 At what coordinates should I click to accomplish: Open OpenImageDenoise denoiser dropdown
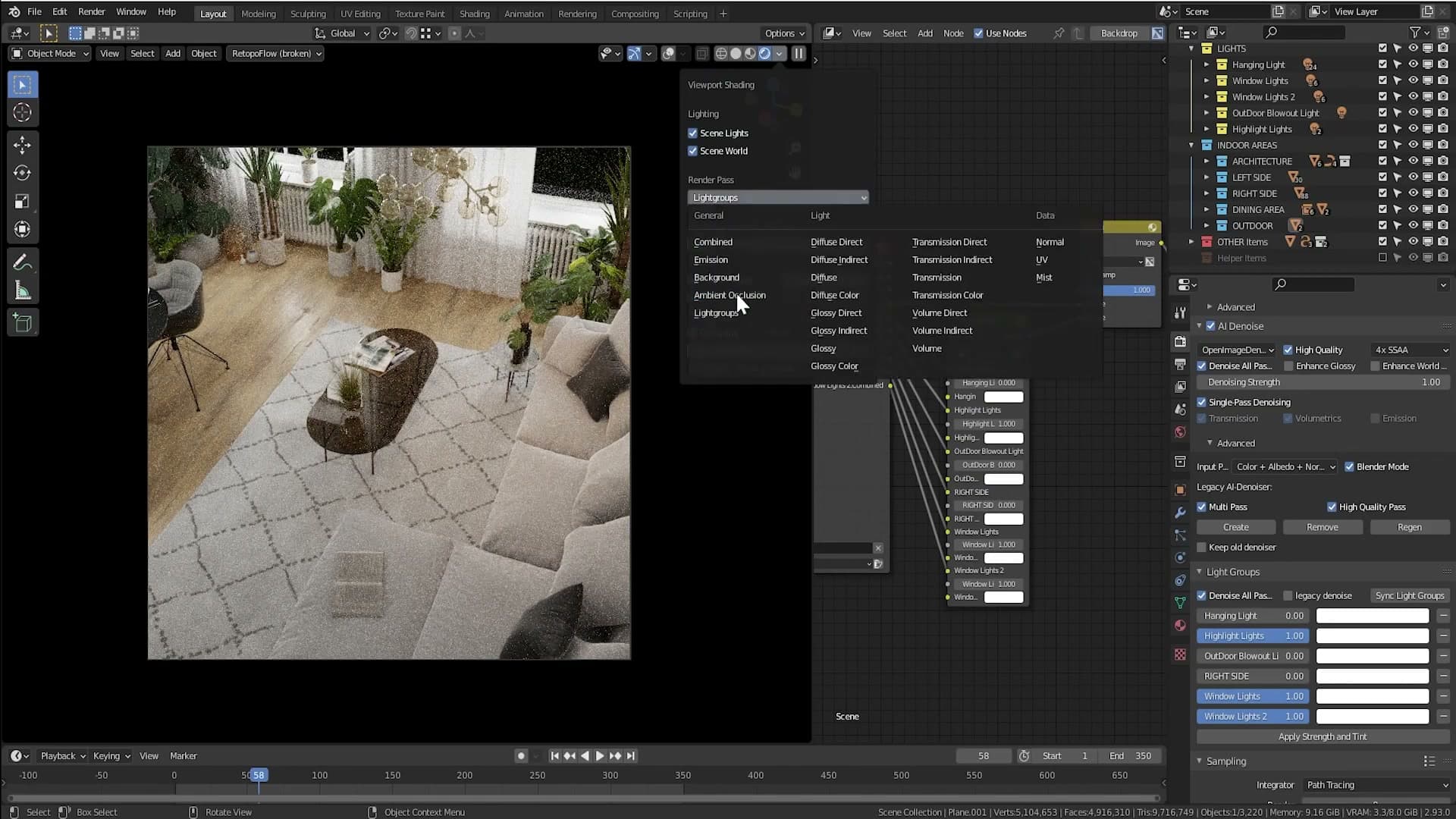pos(1237,350)
